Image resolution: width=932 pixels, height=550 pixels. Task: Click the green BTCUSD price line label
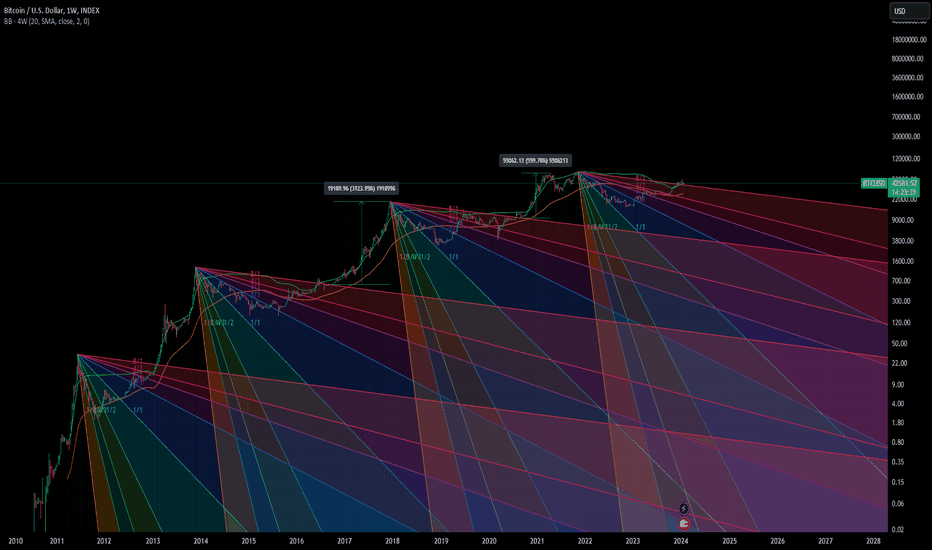(874, 184)
